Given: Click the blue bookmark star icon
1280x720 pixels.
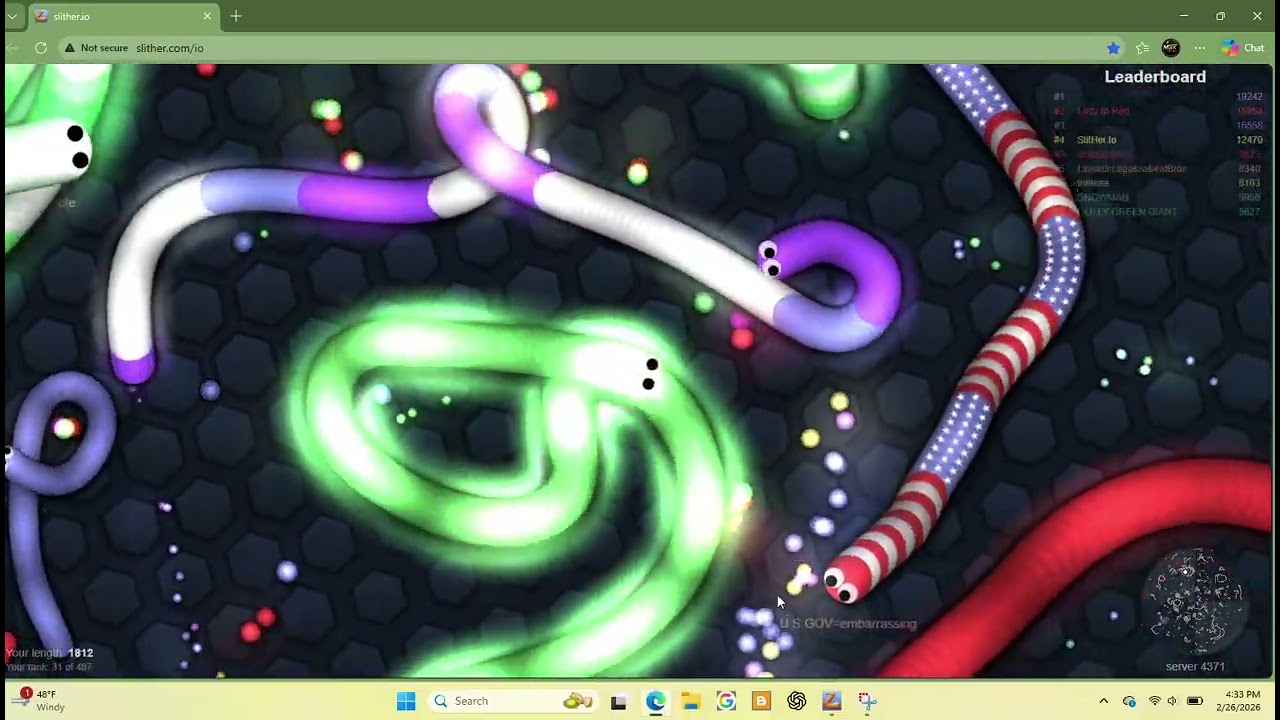Looking at the screenshot, I should [x=1113, y=48].
